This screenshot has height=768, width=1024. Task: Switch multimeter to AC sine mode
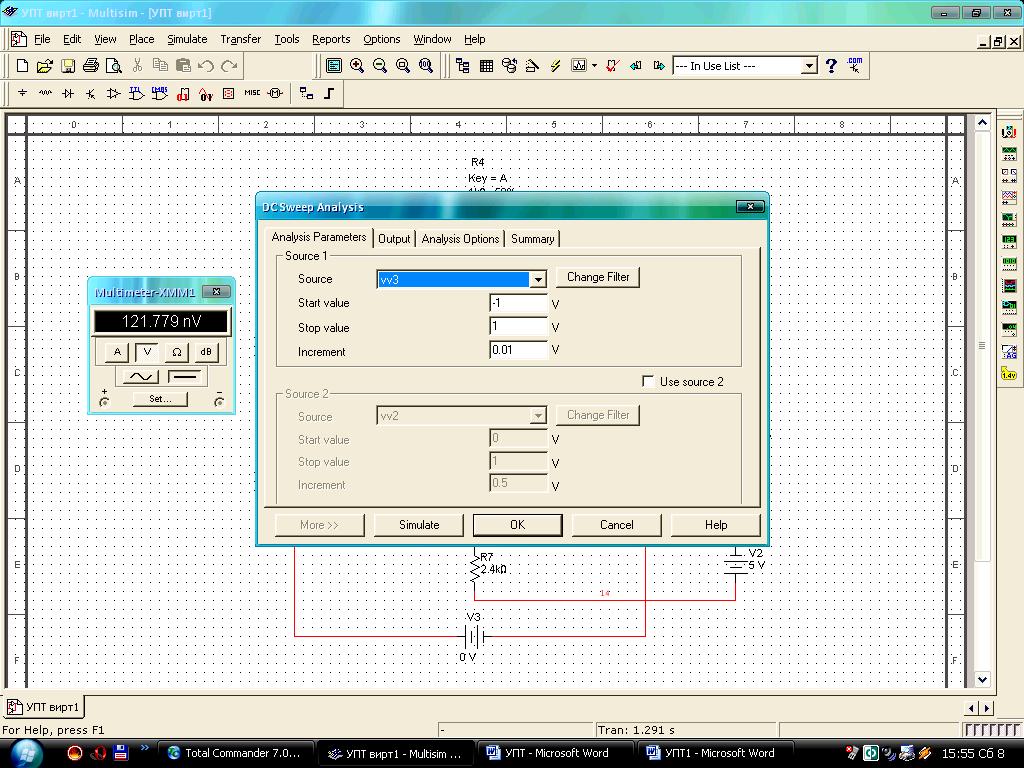click(141, 376)
